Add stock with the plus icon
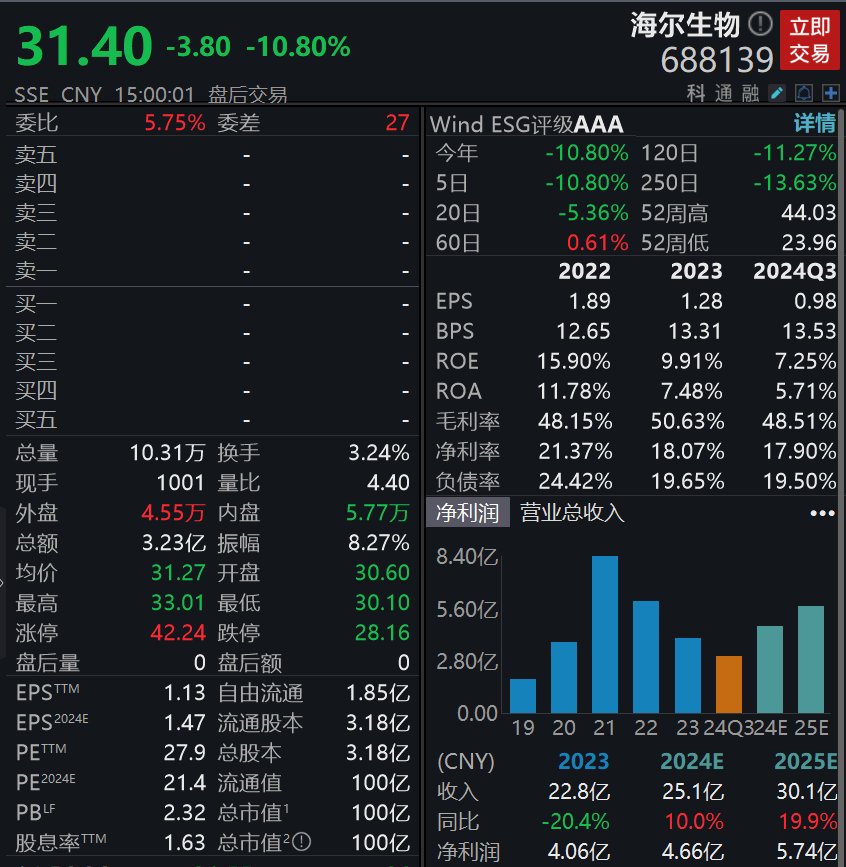This screenshot has width=846, height=867. tap(831, 93)
